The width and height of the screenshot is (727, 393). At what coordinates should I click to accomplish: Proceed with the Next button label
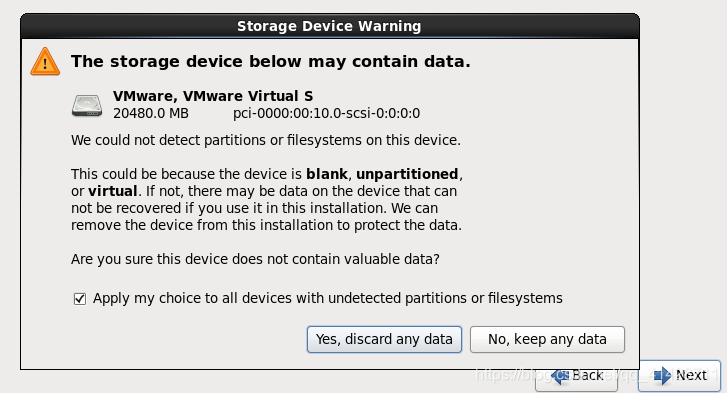(x=691, y=375)
